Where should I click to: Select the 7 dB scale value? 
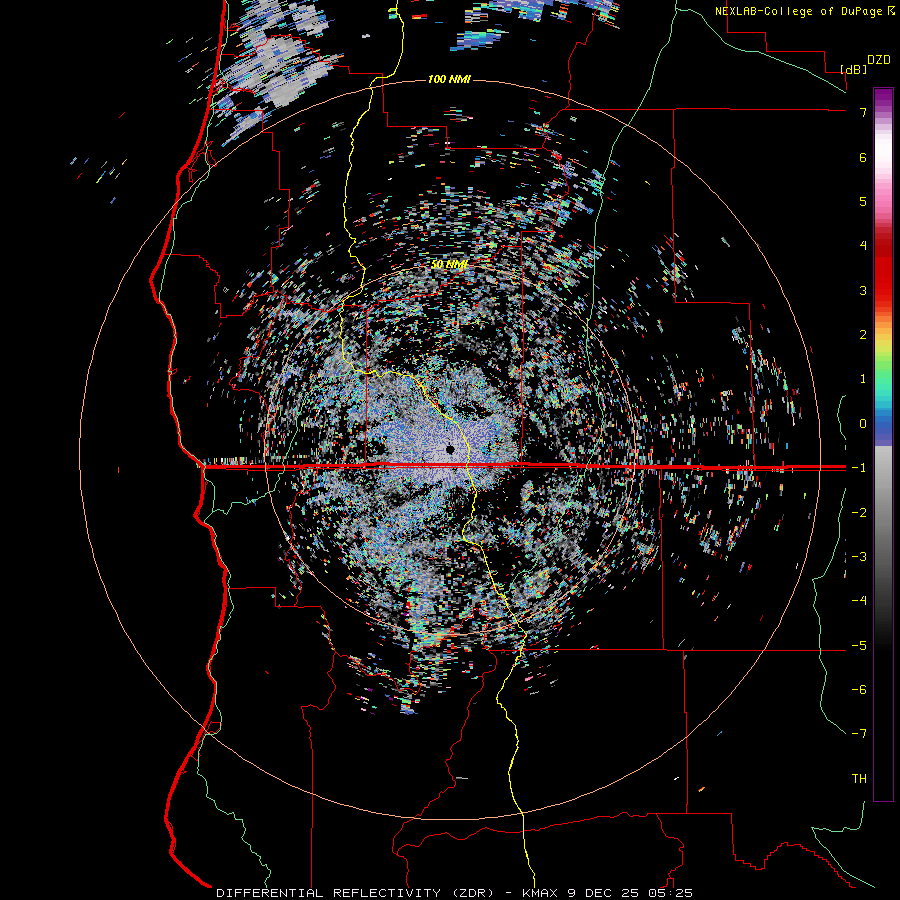coord(863,112)
